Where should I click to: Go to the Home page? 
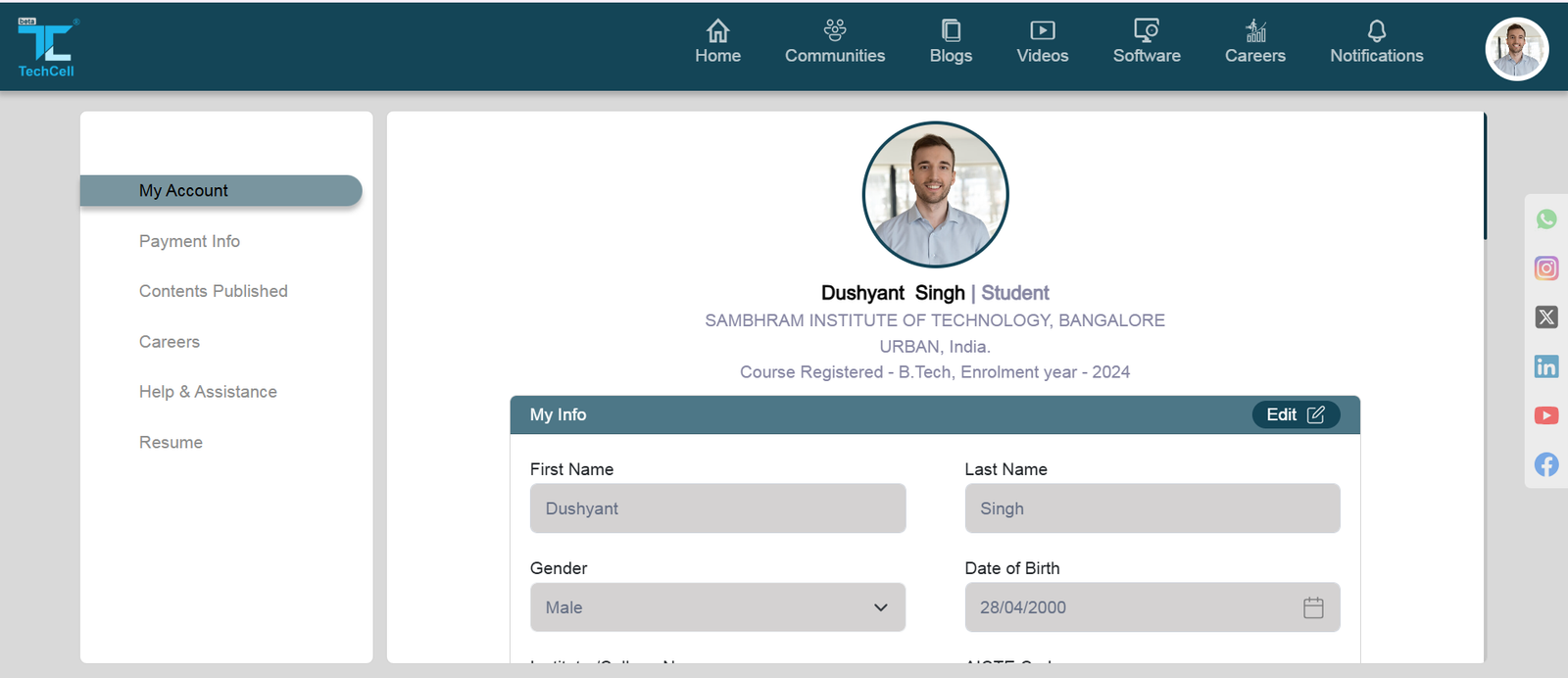pos(717,43)
